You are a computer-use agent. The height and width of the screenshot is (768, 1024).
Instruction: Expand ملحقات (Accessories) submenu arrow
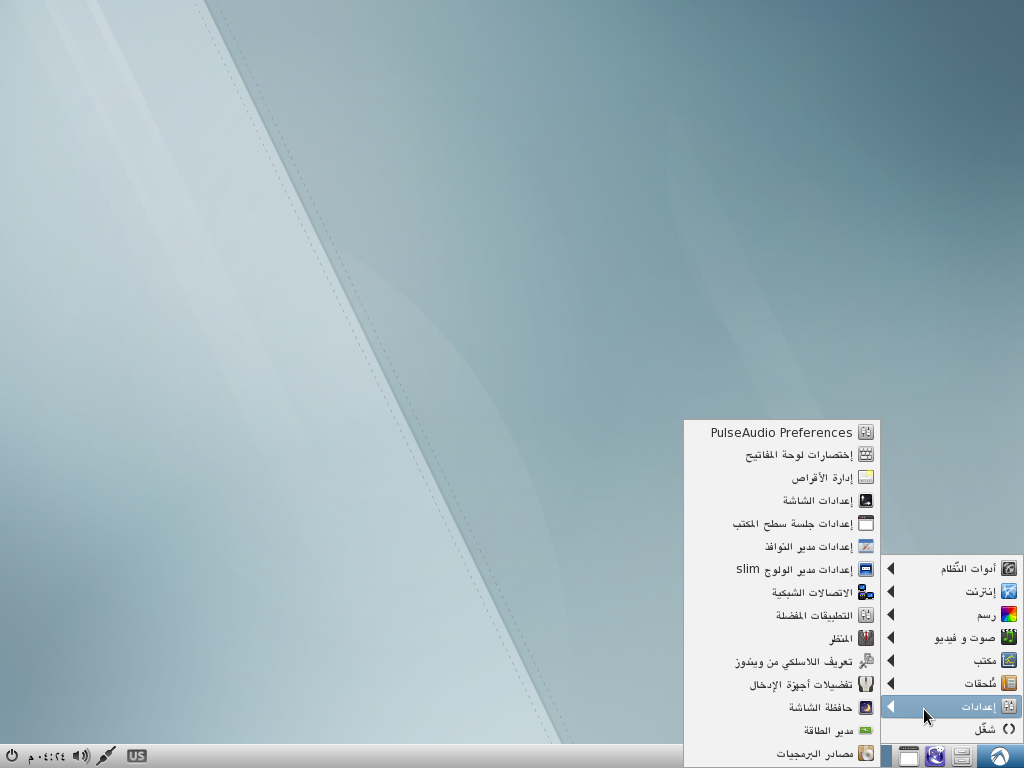890,683
